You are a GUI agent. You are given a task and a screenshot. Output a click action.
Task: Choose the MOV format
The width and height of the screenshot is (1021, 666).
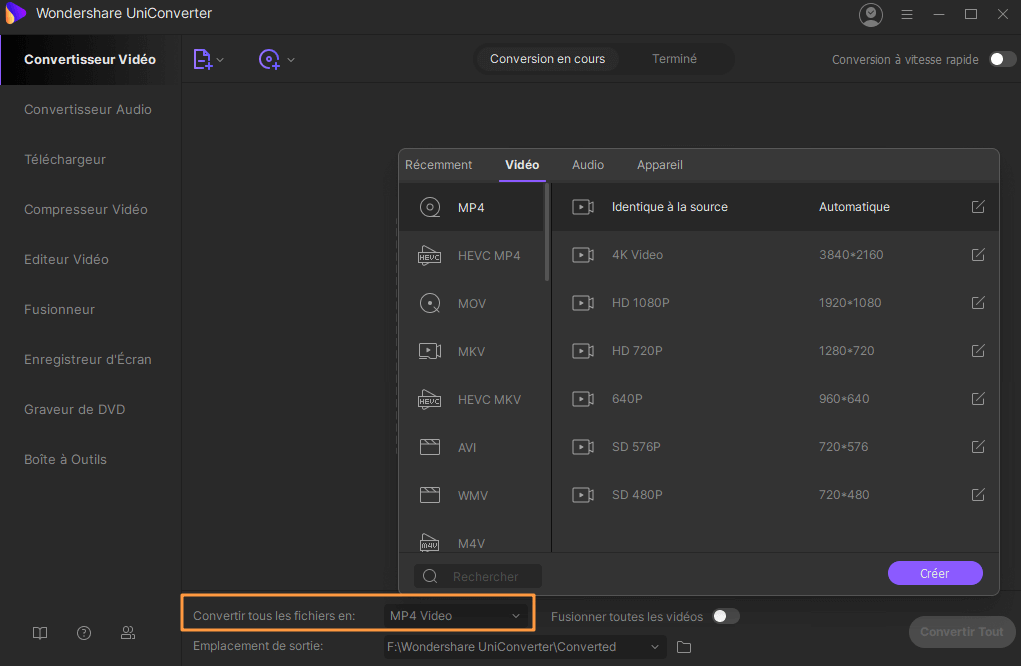coord(471,303)
